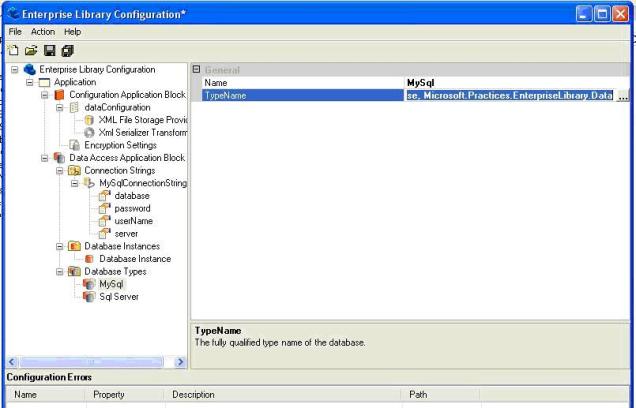The width and height of the screenshot is (636, 408).
Task: Select the Encryption Settings tree label
Action: pos(120,145)
